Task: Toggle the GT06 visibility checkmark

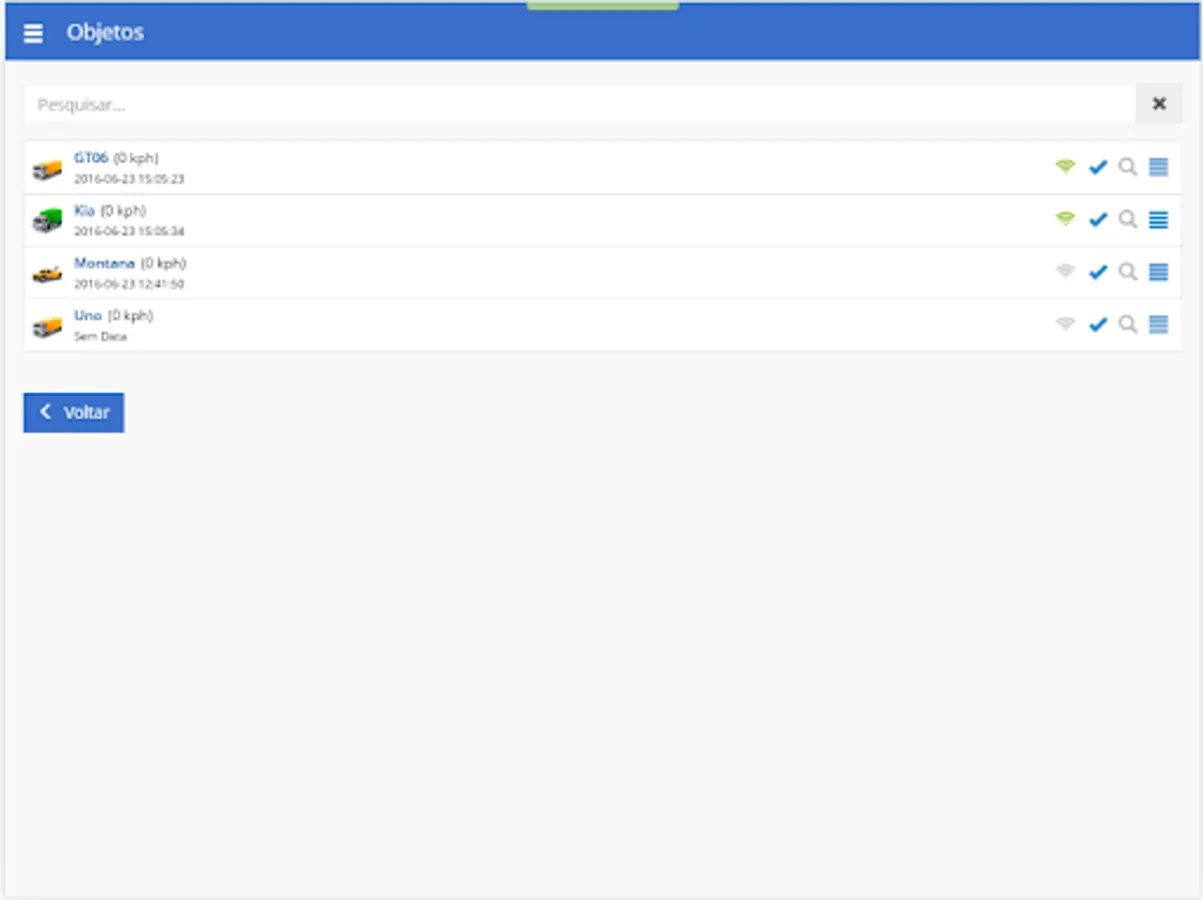Action: (x=1098, y=167)
